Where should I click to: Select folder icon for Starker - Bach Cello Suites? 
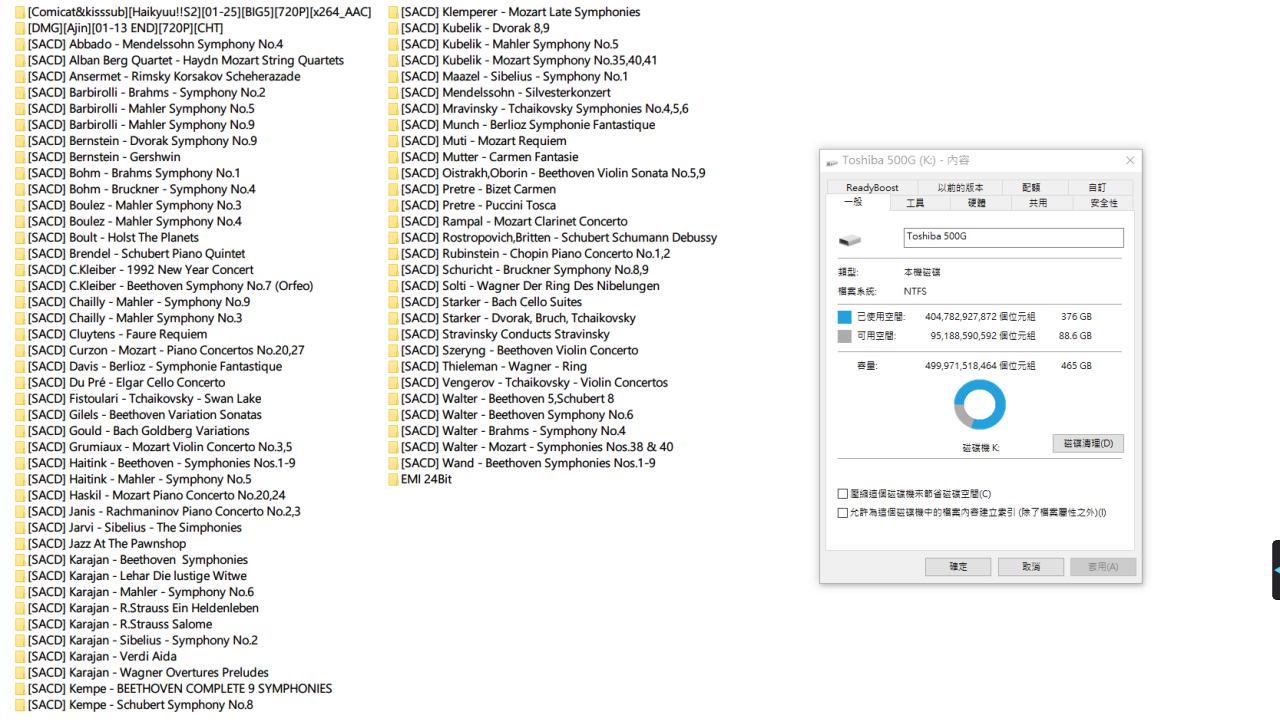pos(393,302)
